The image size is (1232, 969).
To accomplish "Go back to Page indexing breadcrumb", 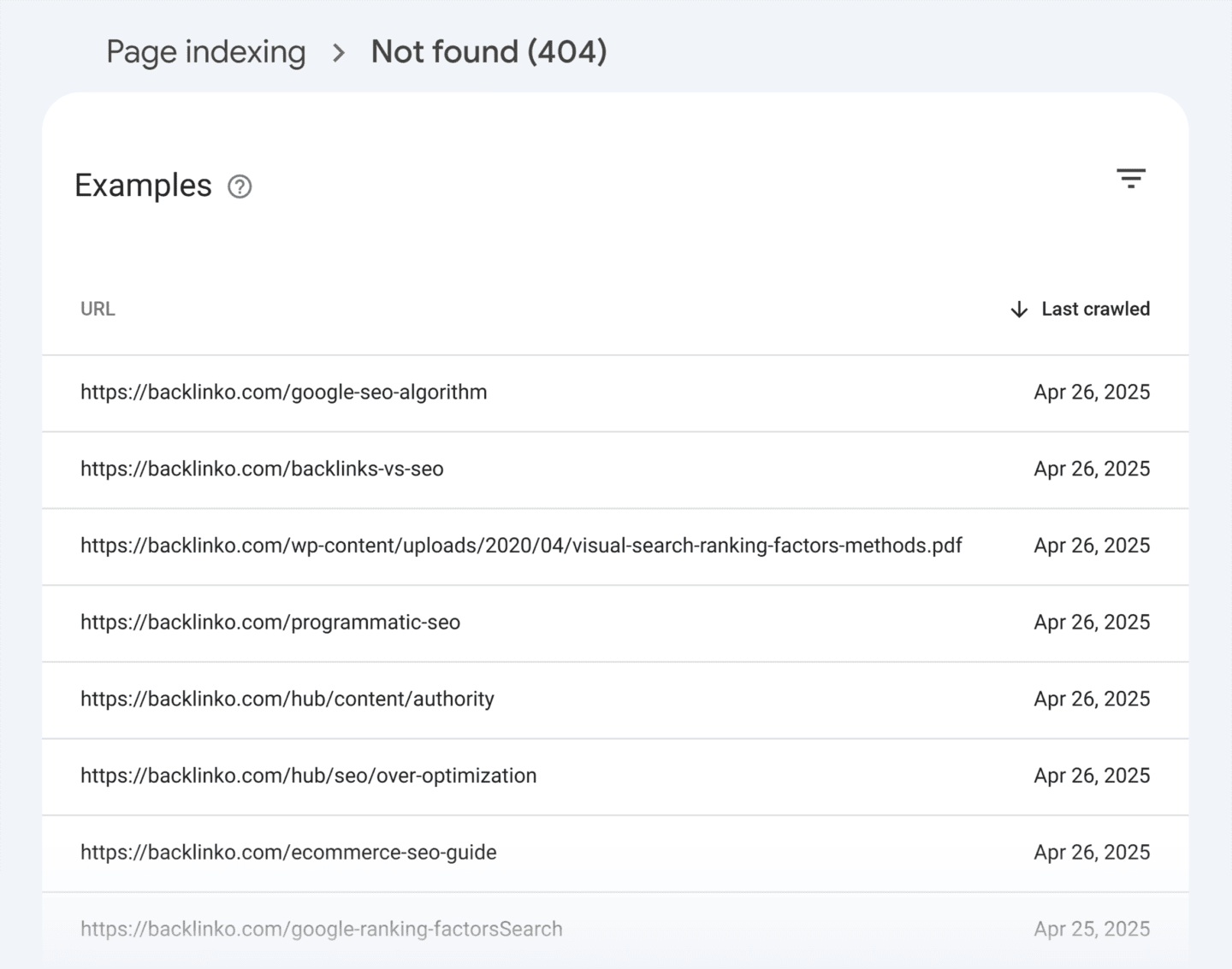I will pyautogui.click(x=205, y=52).
